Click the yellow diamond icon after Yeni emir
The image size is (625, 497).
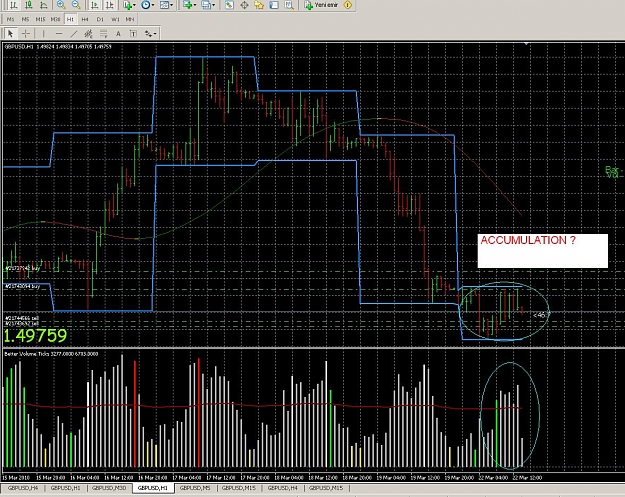pos(348,5)
